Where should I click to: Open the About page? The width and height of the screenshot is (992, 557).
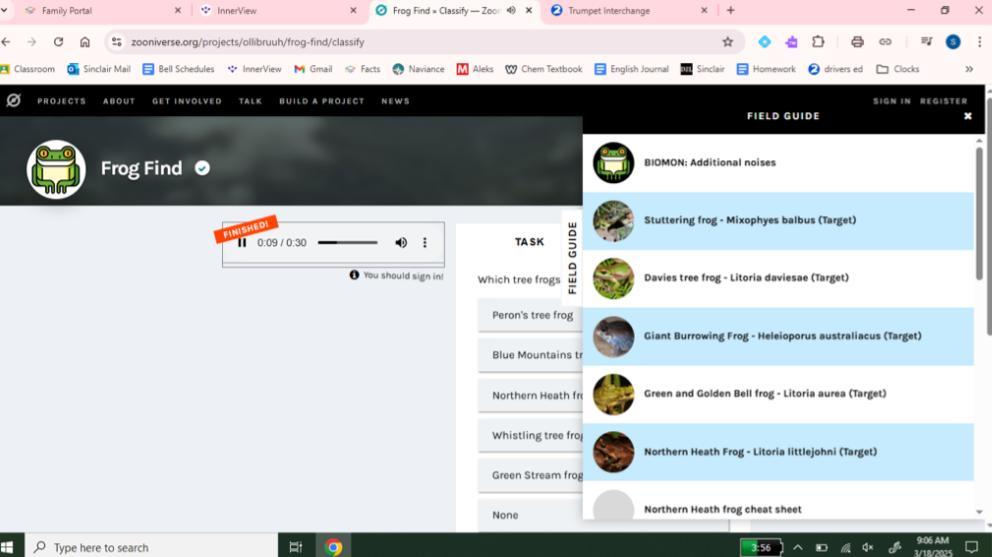(119, 101)
